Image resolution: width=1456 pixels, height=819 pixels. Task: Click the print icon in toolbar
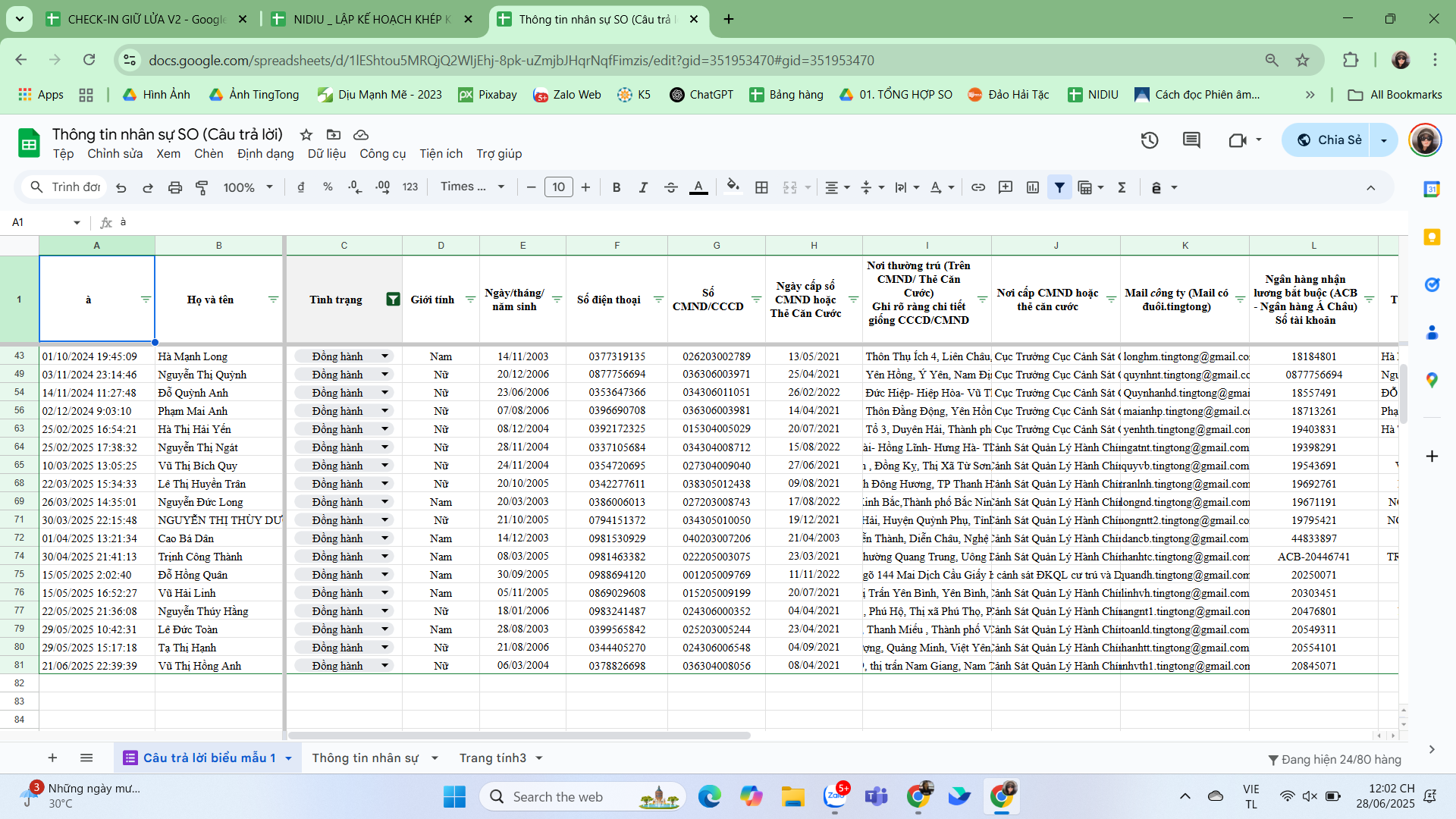coord(175,187)
